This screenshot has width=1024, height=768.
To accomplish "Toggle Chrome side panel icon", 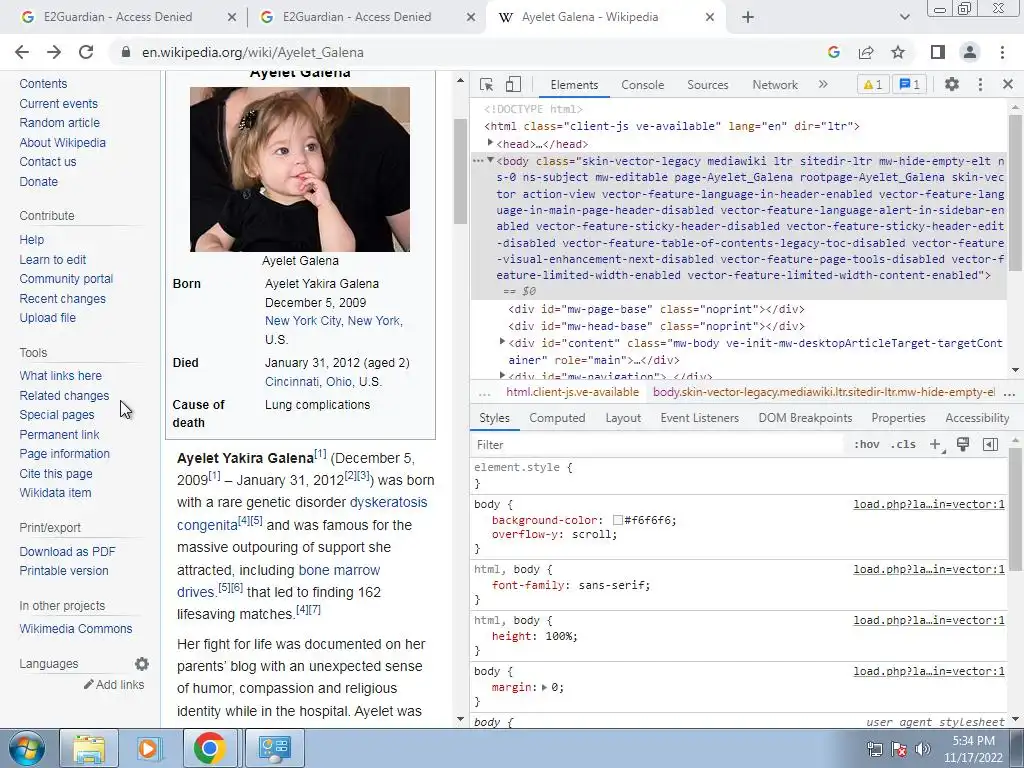I will click(x=938, y=52).
